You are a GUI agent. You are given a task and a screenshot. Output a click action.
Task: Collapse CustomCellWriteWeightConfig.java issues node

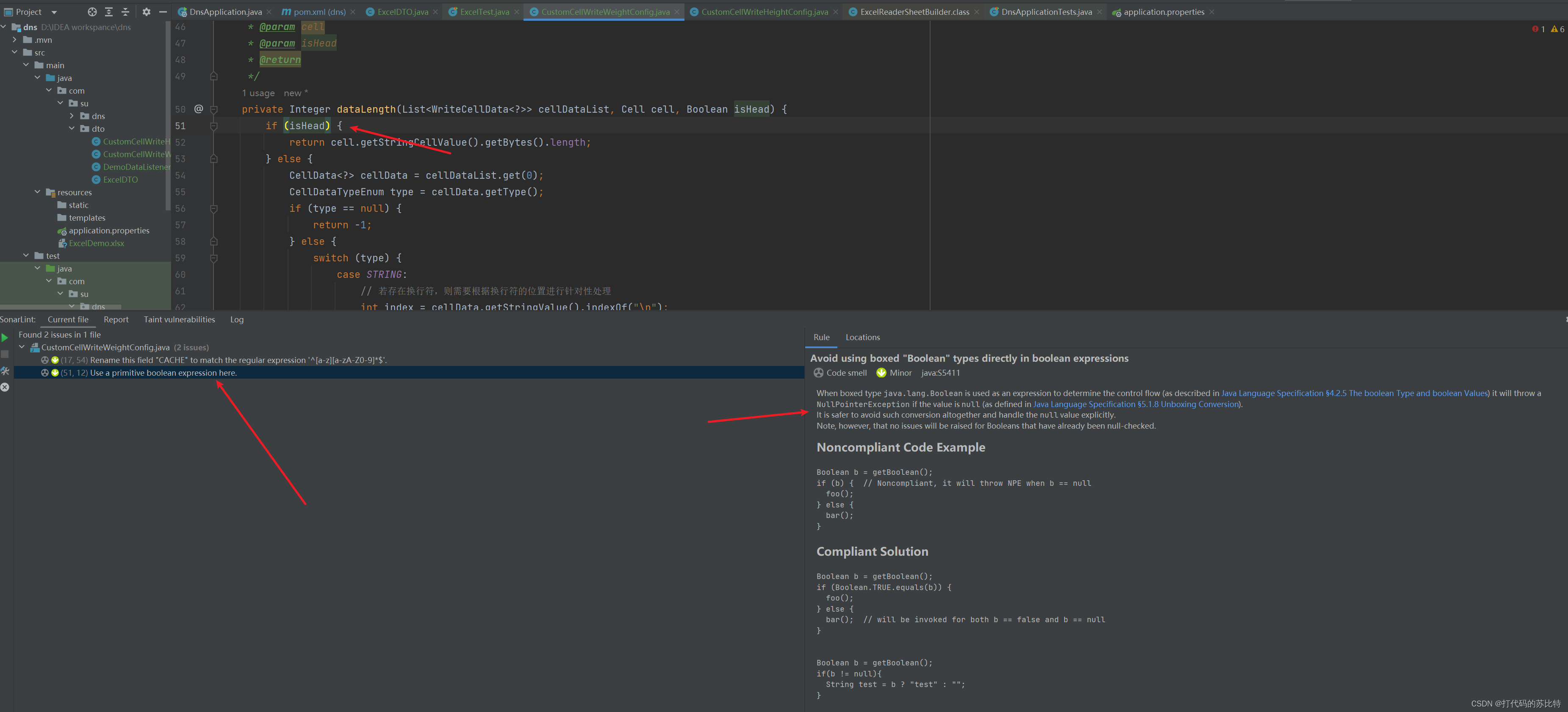coord(22,347)
